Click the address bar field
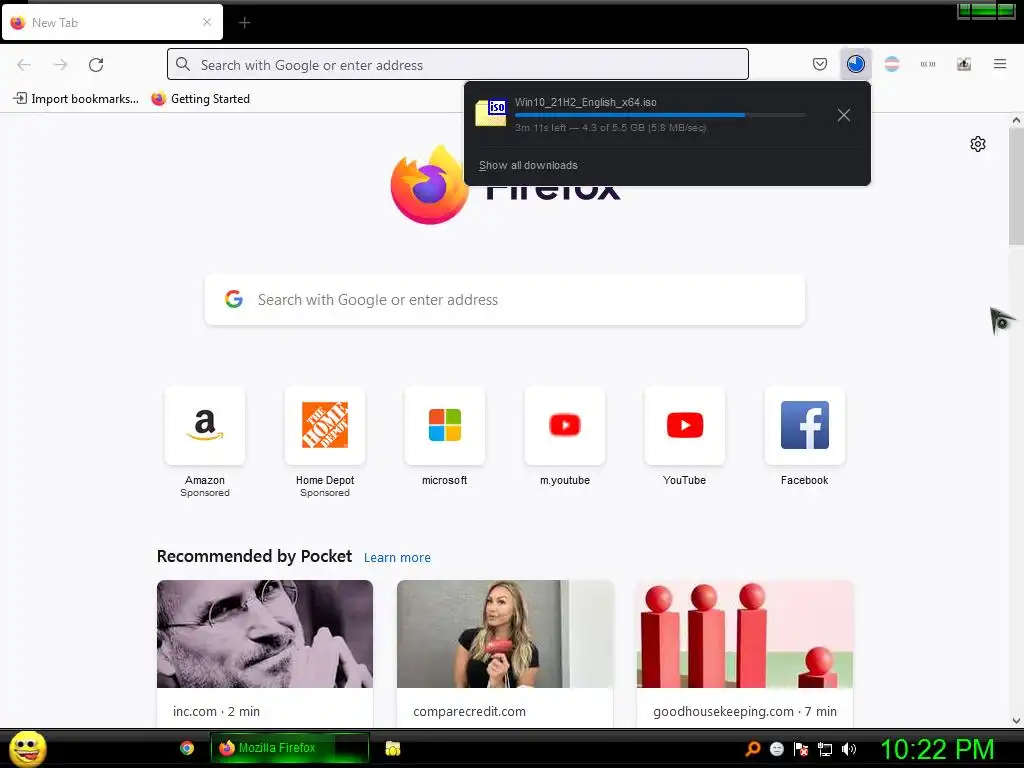1024x768 pixels. point(458,65)
